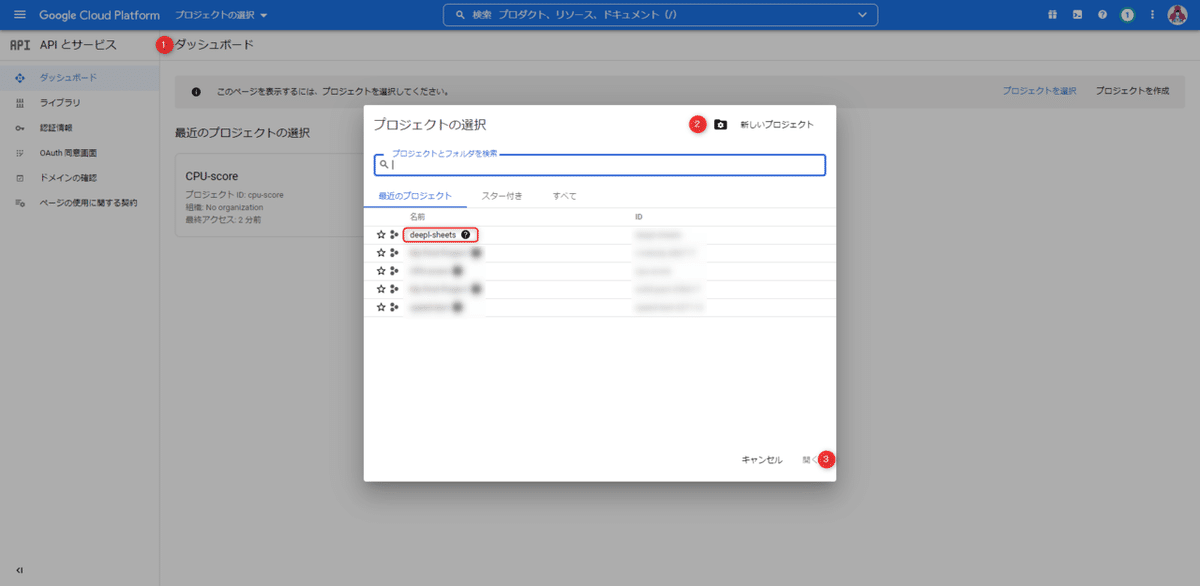The image size is (1200, 586).
Task: Switch to 最近のプロジェクト tab
Action: [x=415, y=196]
